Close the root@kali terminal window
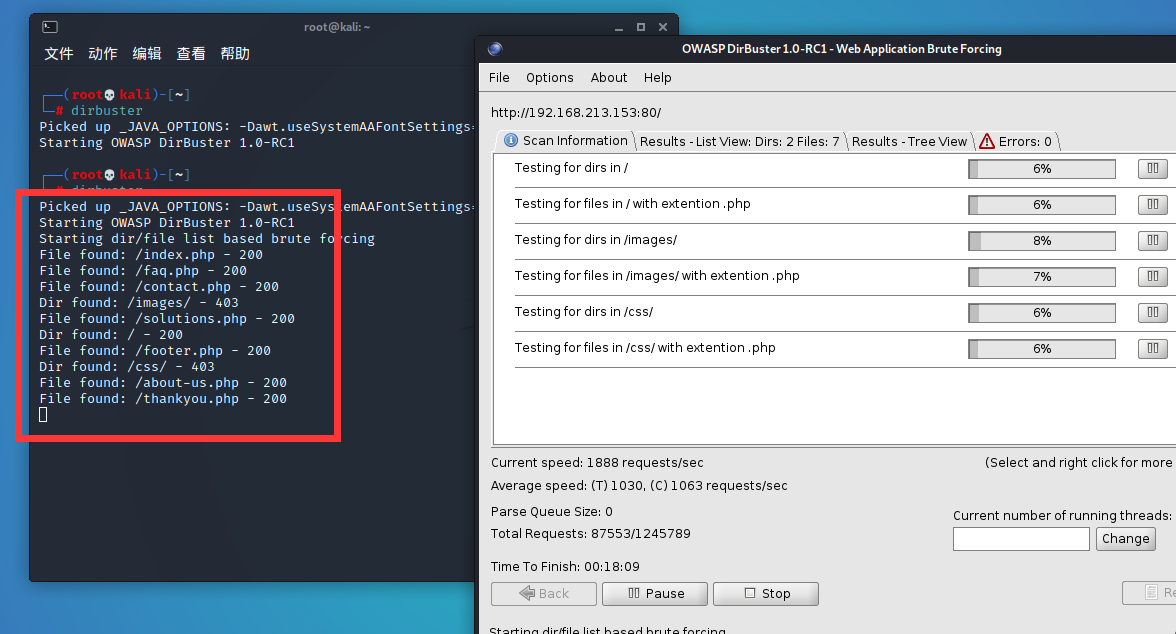 pos(663,27)
